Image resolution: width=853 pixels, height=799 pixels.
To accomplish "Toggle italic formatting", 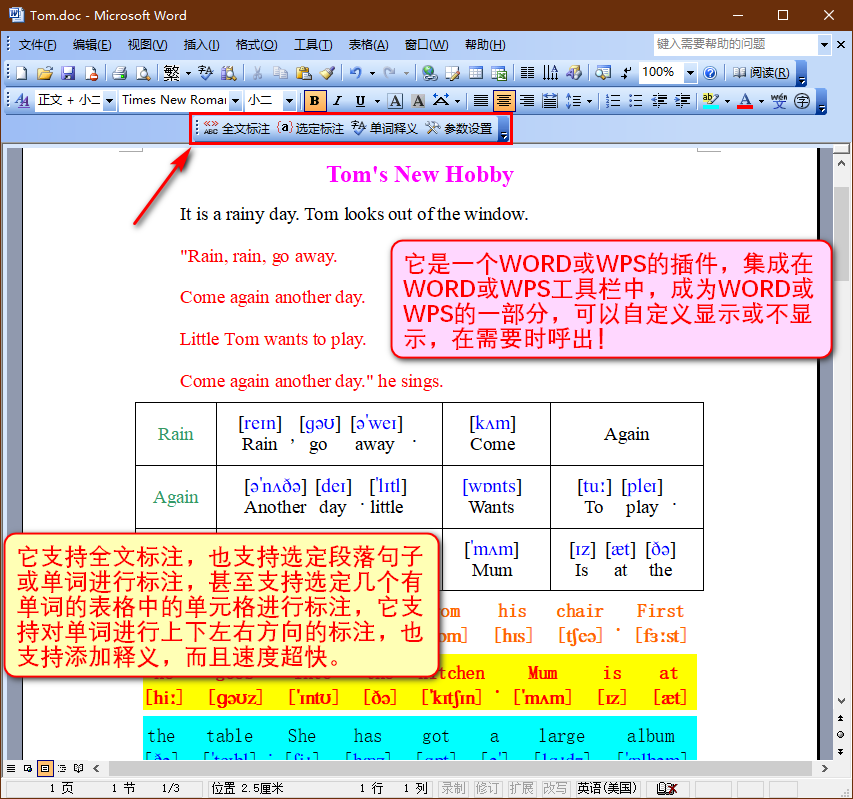I will (x=337, y=101).
